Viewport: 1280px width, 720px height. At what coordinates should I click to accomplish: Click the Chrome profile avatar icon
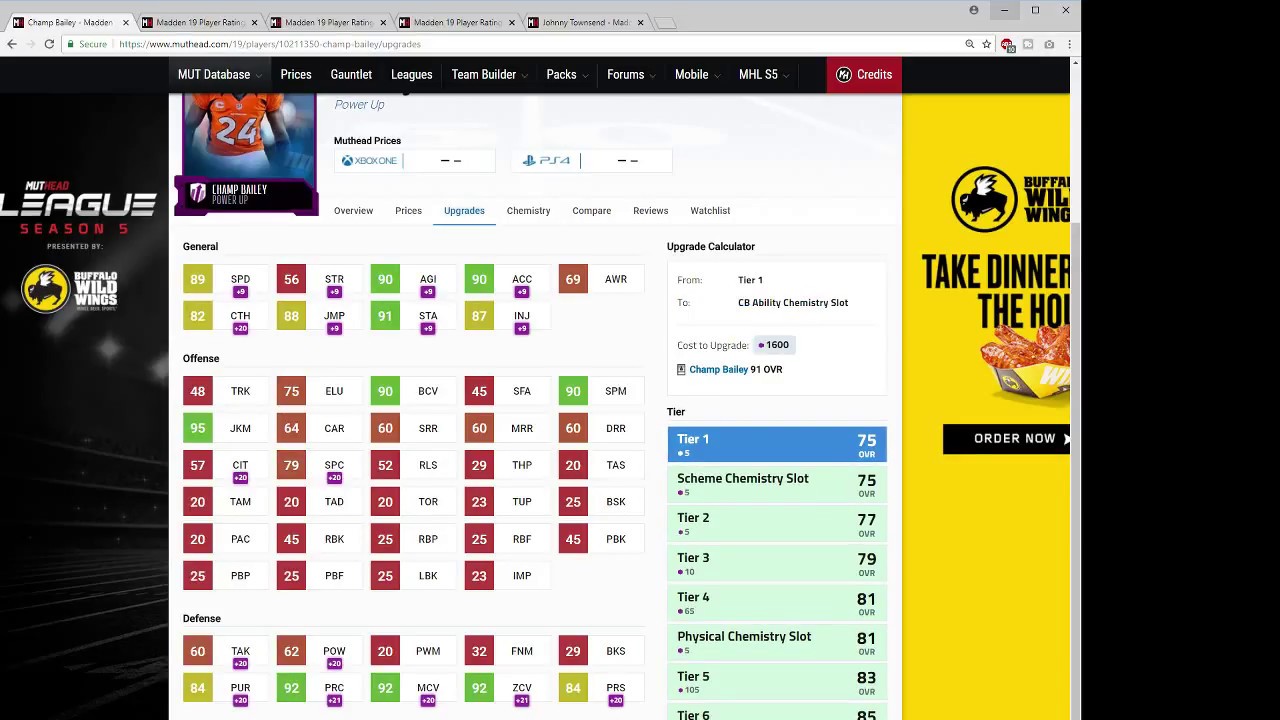coord(973,10)
